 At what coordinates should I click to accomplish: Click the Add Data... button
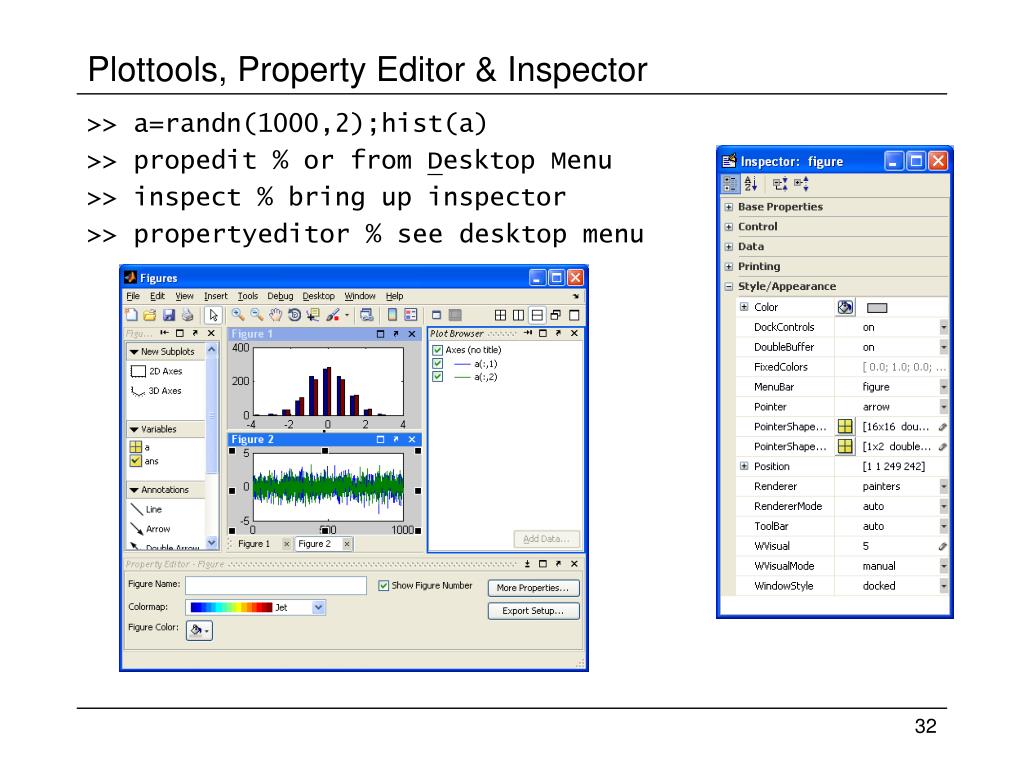547,539
